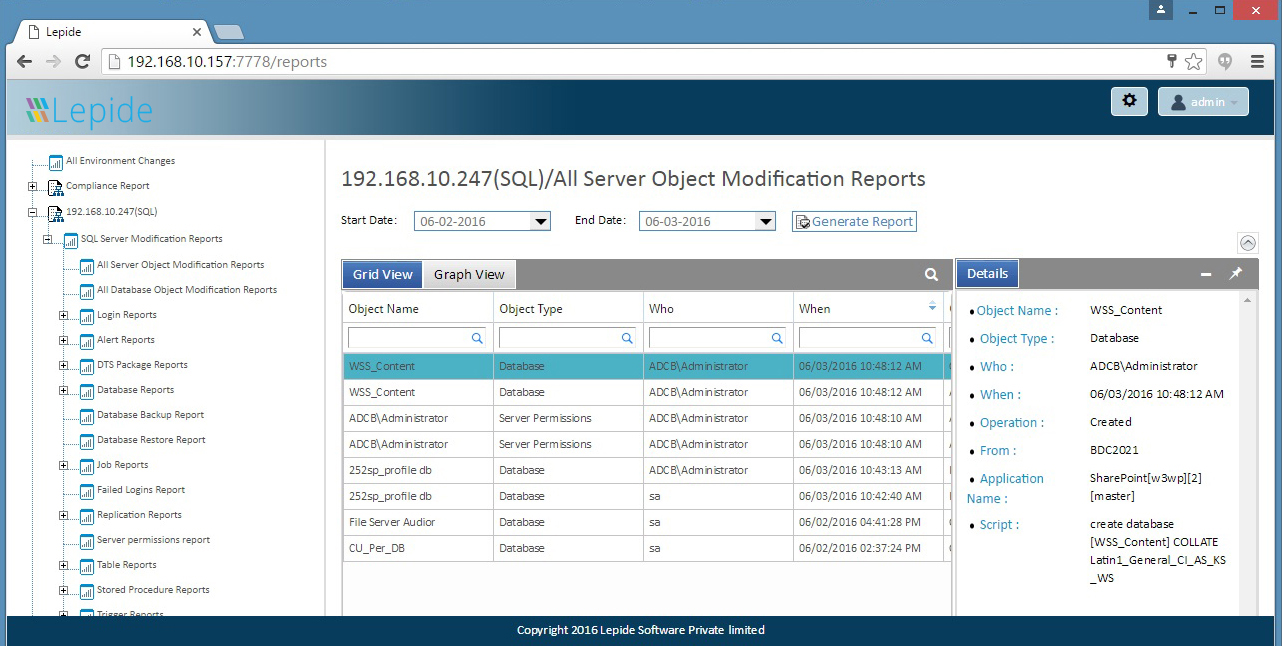Select the Details tab

(987, 273)
